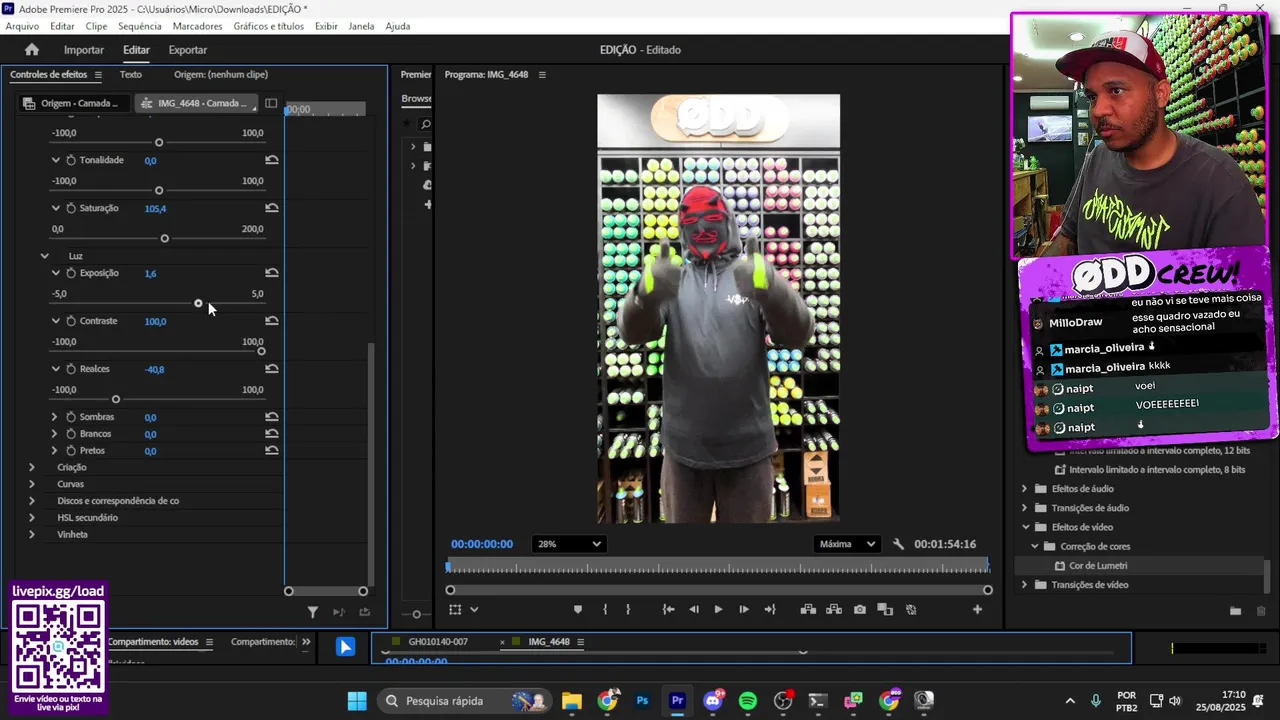Click the filter properties funnel icon

[312, 612]
